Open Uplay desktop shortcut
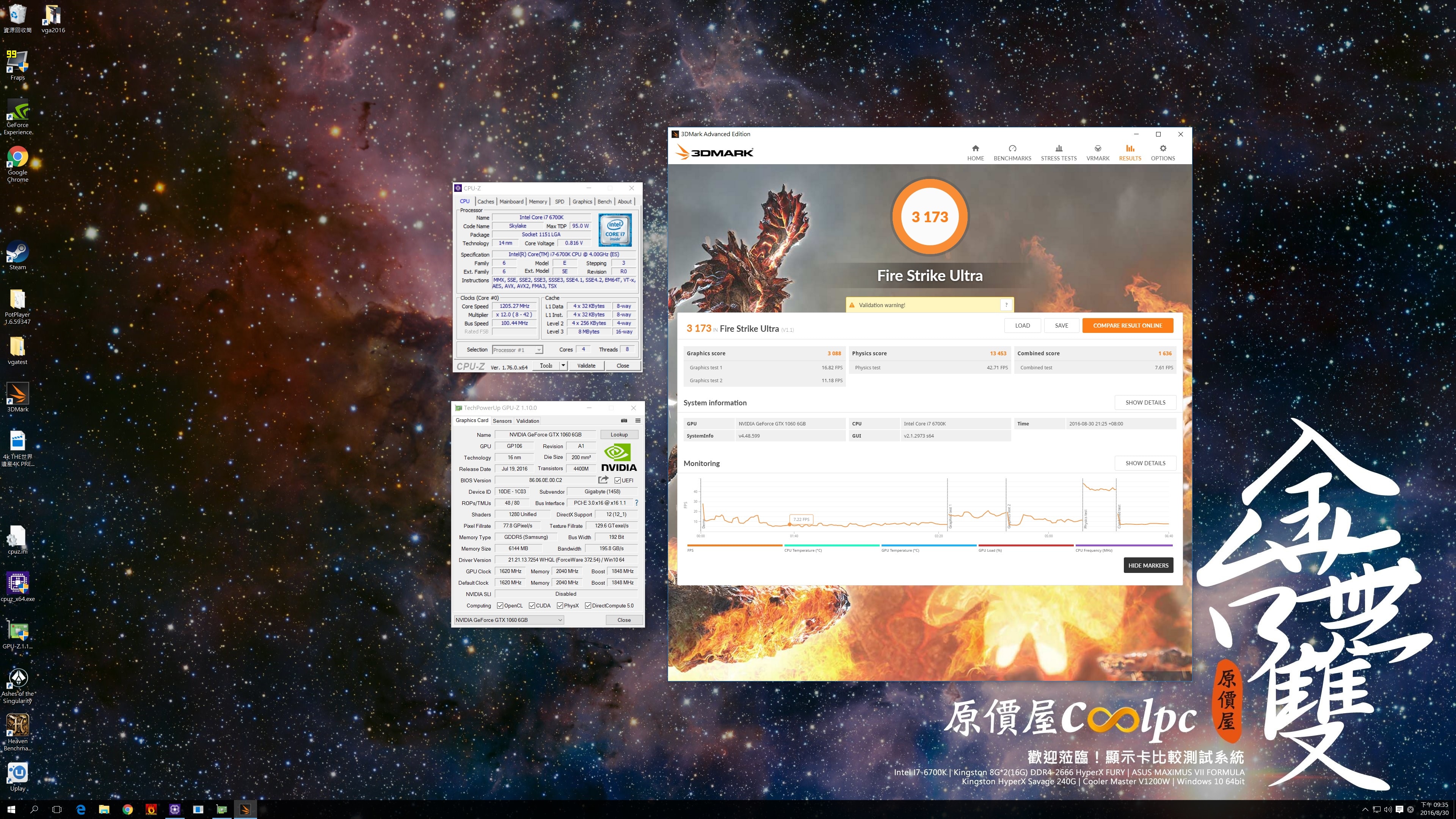1456x819 pixels. pyautogui.click(x=17, y=777)
